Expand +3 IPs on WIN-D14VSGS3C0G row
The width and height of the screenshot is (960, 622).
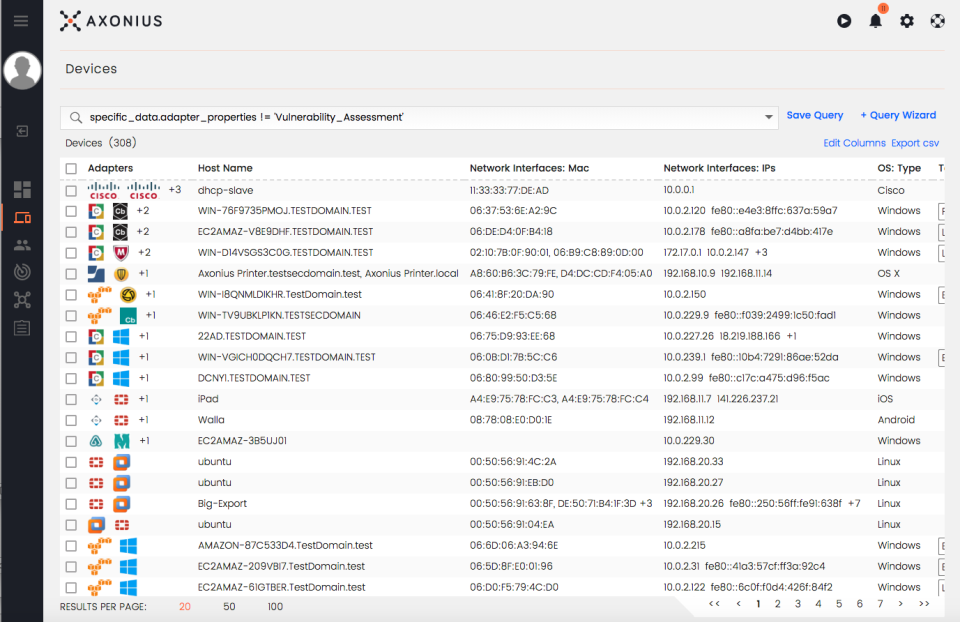[761, 252]
